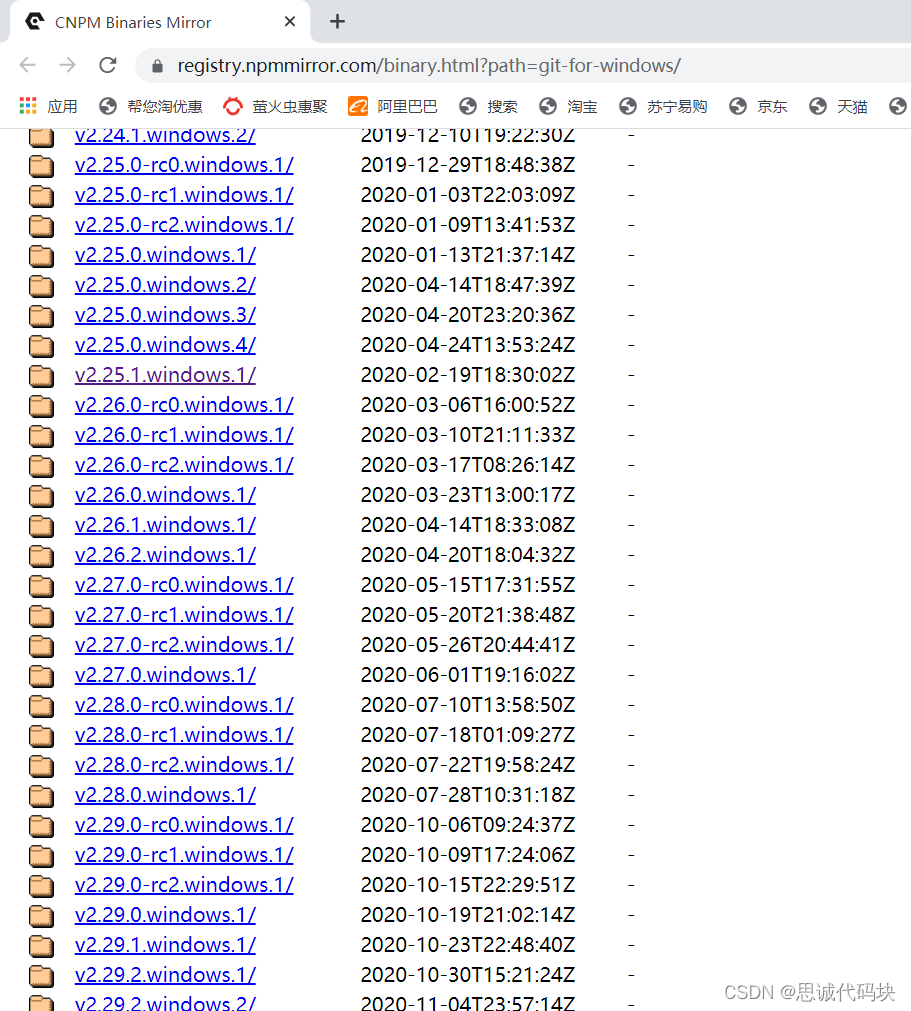This screenshot has height=1011, width=911.
Task: Open v2.27.0-rc1.windows.1/ folder link
Action: pyautogui.click(x=184, y=614)
